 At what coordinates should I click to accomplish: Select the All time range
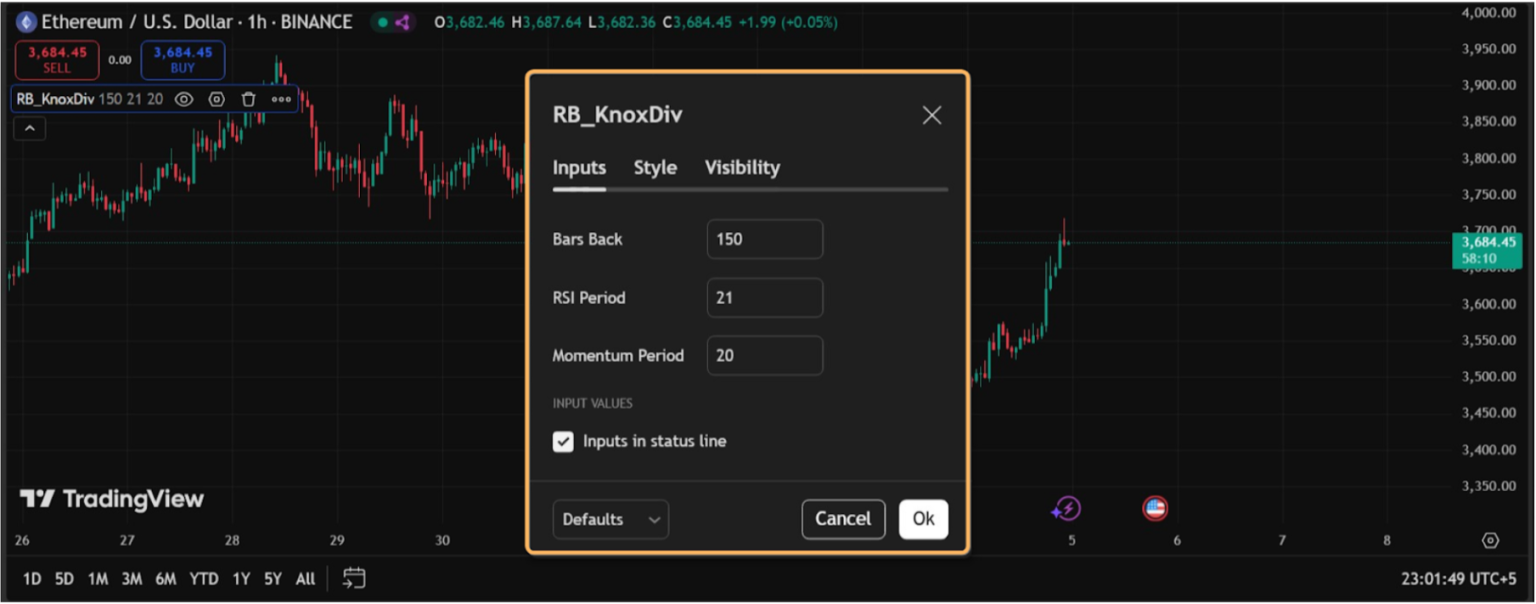click(305, 578)
